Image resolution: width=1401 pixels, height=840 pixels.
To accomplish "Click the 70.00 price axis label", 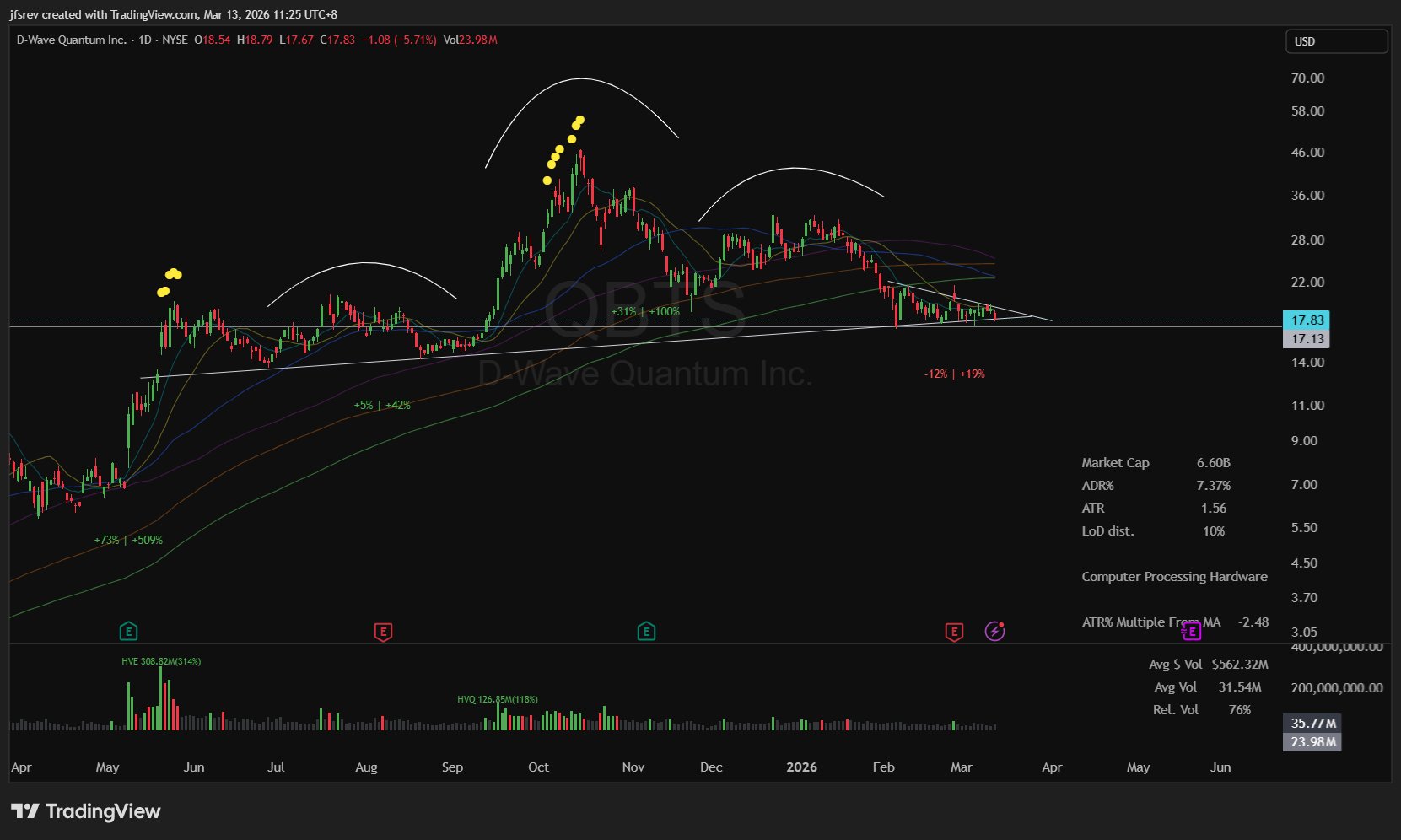I will pos(1307,78).
